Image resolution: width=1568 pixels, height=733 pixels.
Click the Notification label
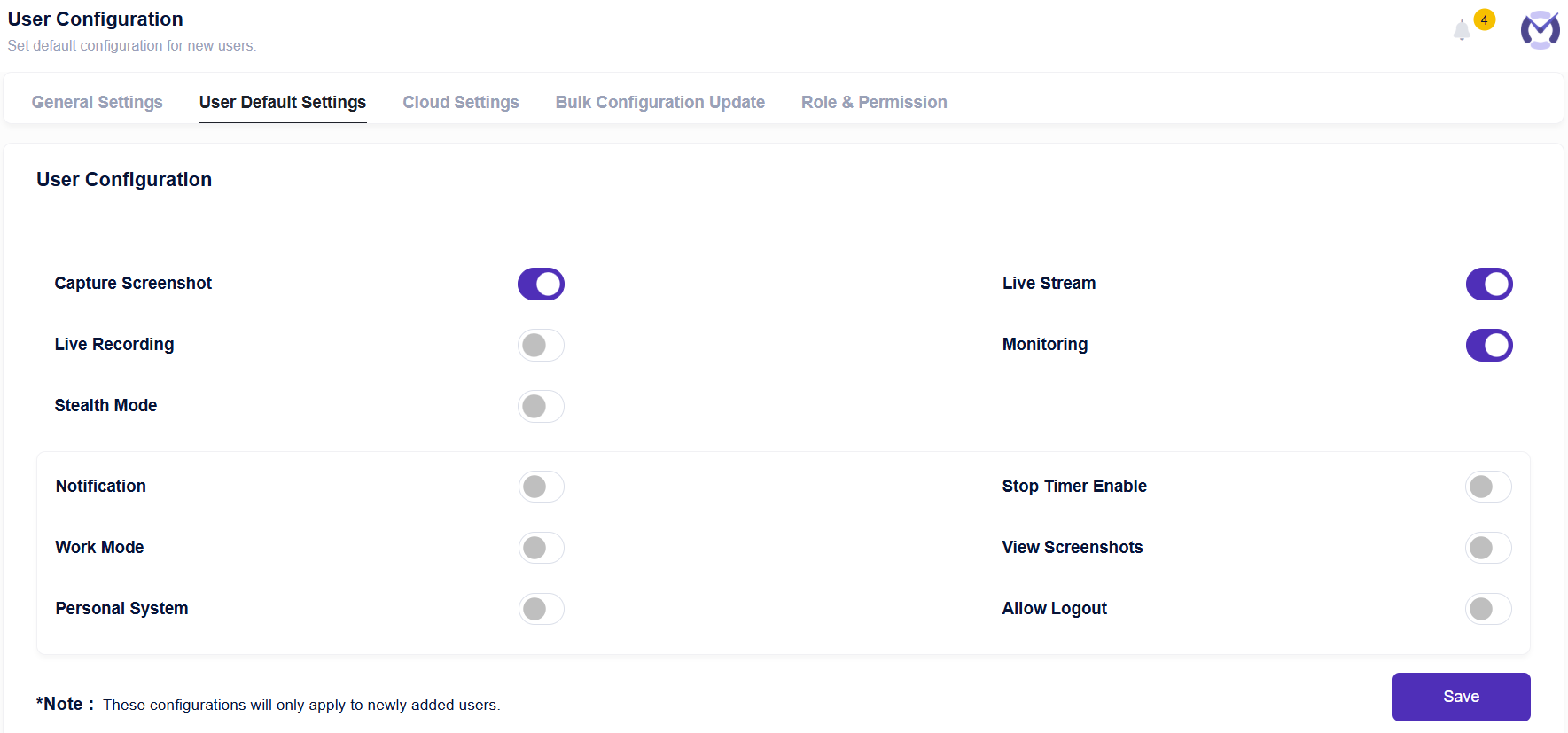(x=101, y=487)
